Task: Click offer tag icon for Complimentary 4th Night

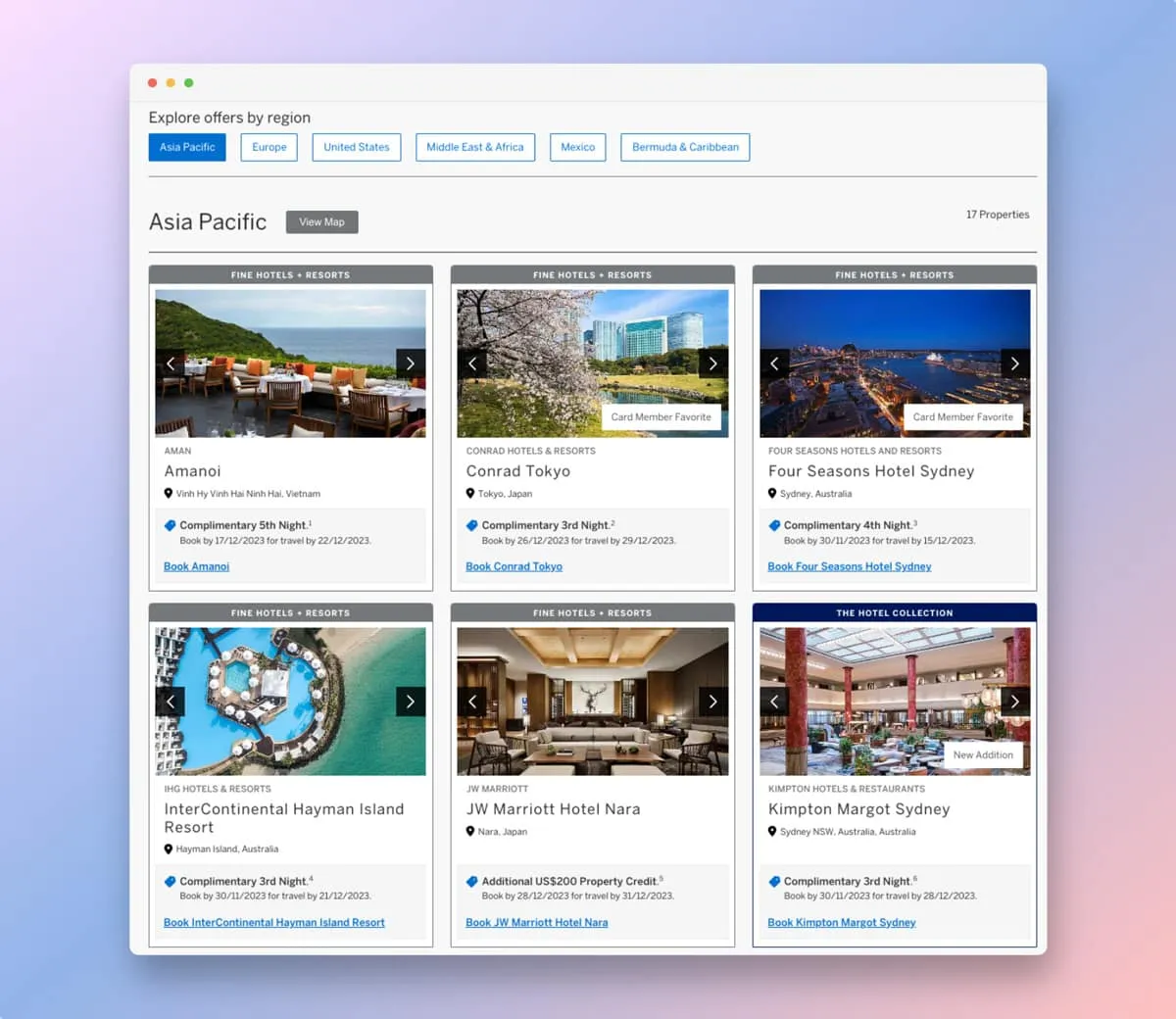Action: 774,526
